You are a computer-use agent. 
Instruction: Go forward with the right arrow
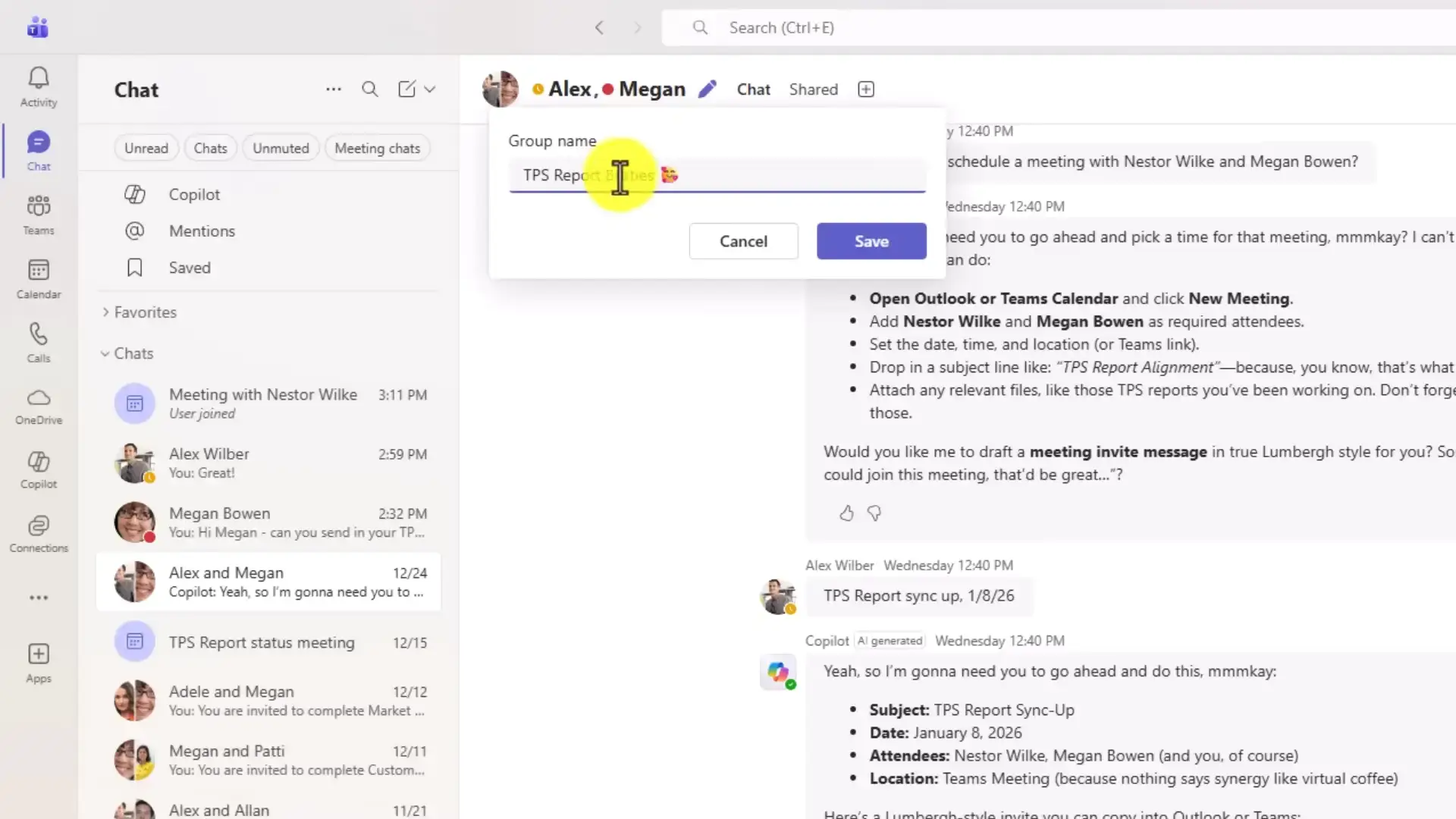click(x=637, y=28)
